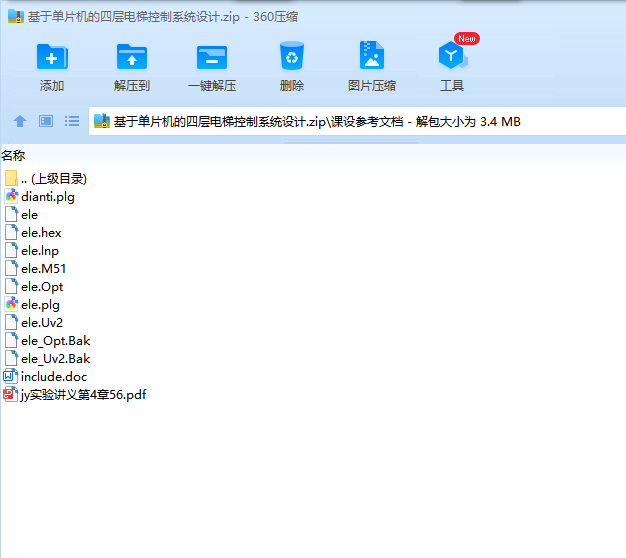Select the file ele_Opt.Bak
This screenshot has height=558, width=626.
[55, 341]
